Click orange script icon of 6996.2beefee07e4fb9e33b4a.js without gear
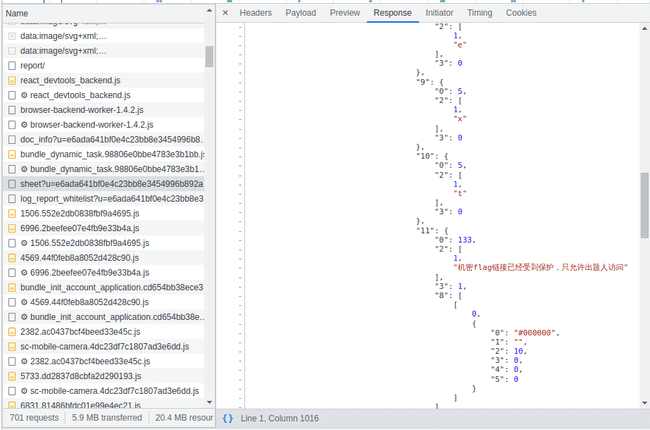The image size is (650, 430). click(12, 228)
